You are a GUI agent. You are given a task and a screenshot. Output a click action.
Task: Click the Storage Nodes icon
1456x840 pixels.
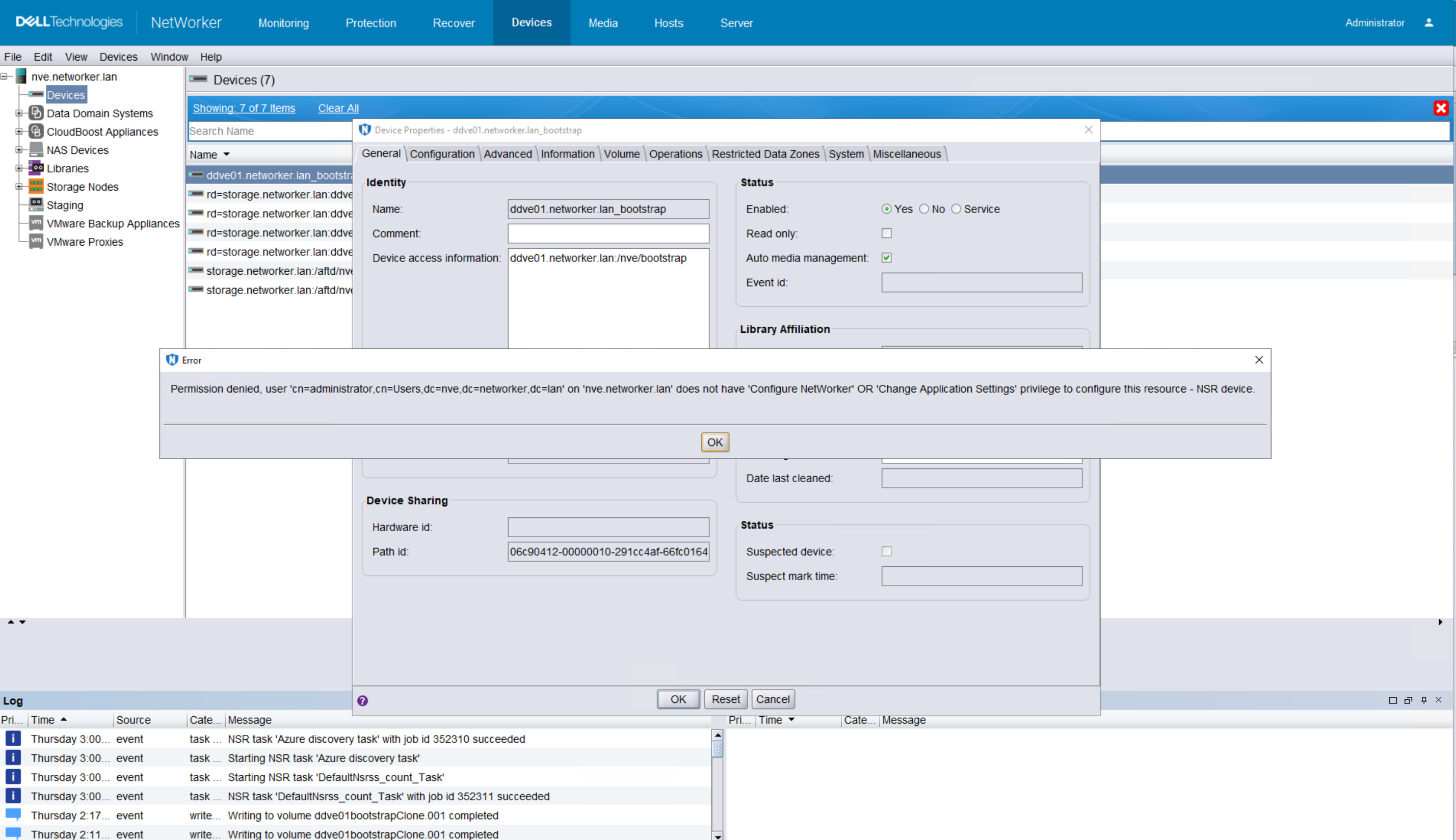tap(36, 187)
